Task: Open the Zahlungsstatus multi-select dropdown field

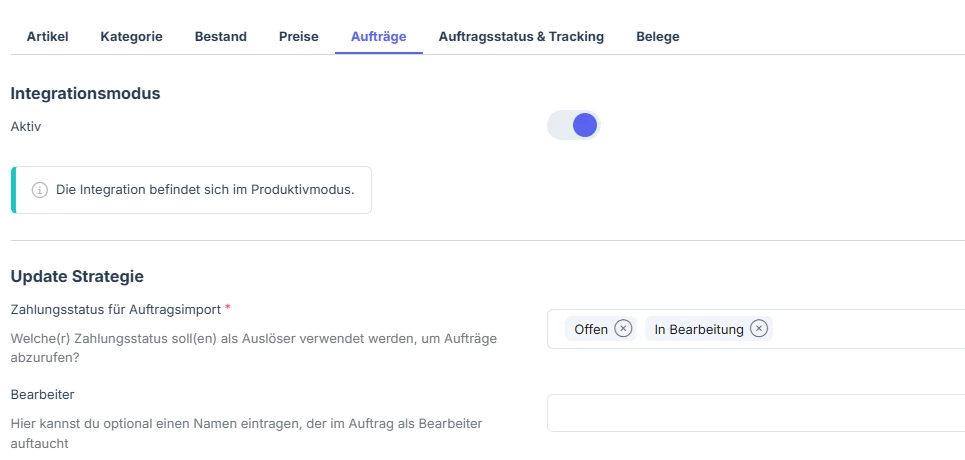Action: tap(756, 329)
